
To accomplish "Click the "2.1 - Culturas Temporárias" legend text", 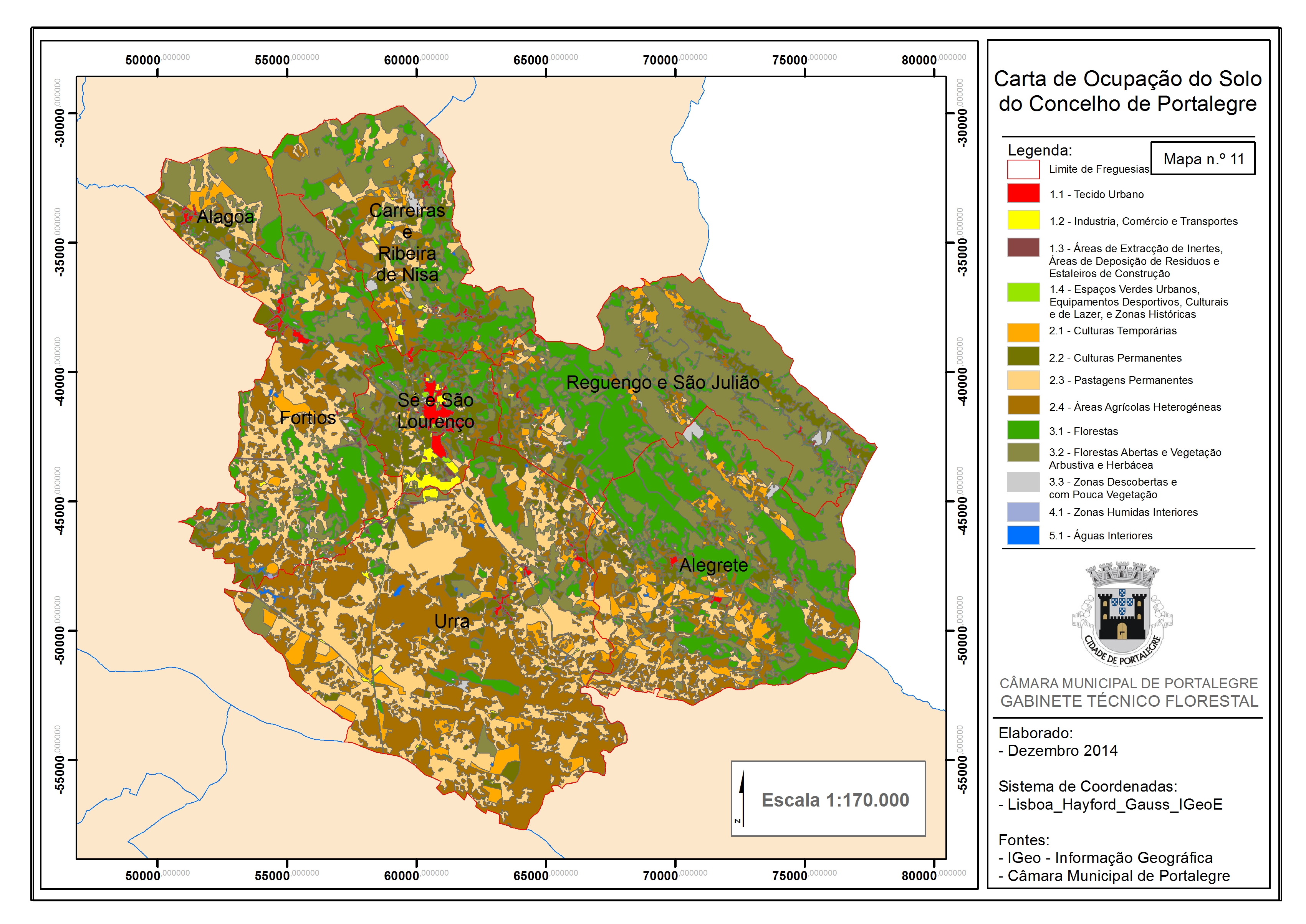I will click(x=1112, y=331).
